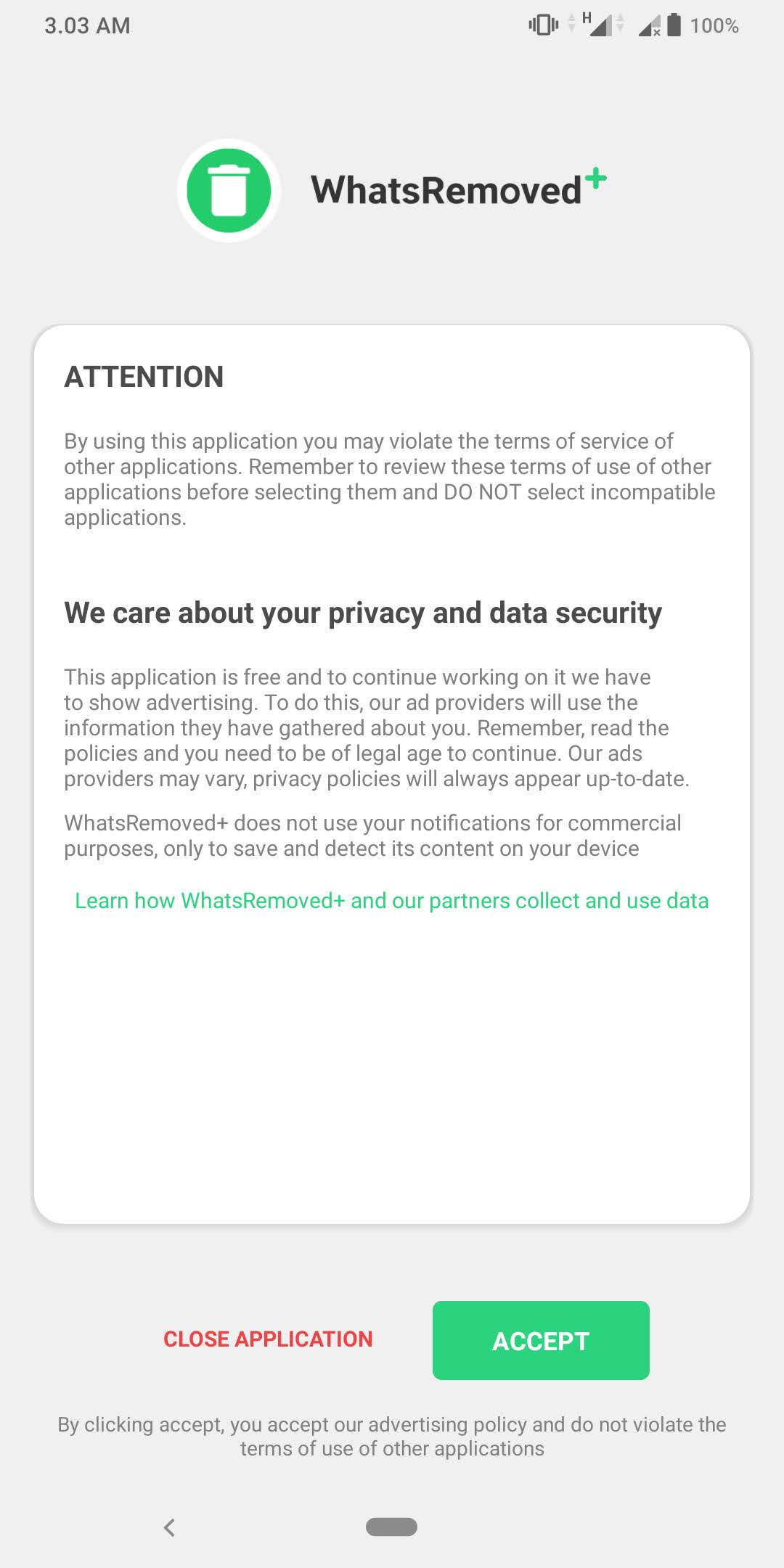784x1568 pixels.
Task: Tap the terms of service warning paragraph
Action: coord(390,479)
